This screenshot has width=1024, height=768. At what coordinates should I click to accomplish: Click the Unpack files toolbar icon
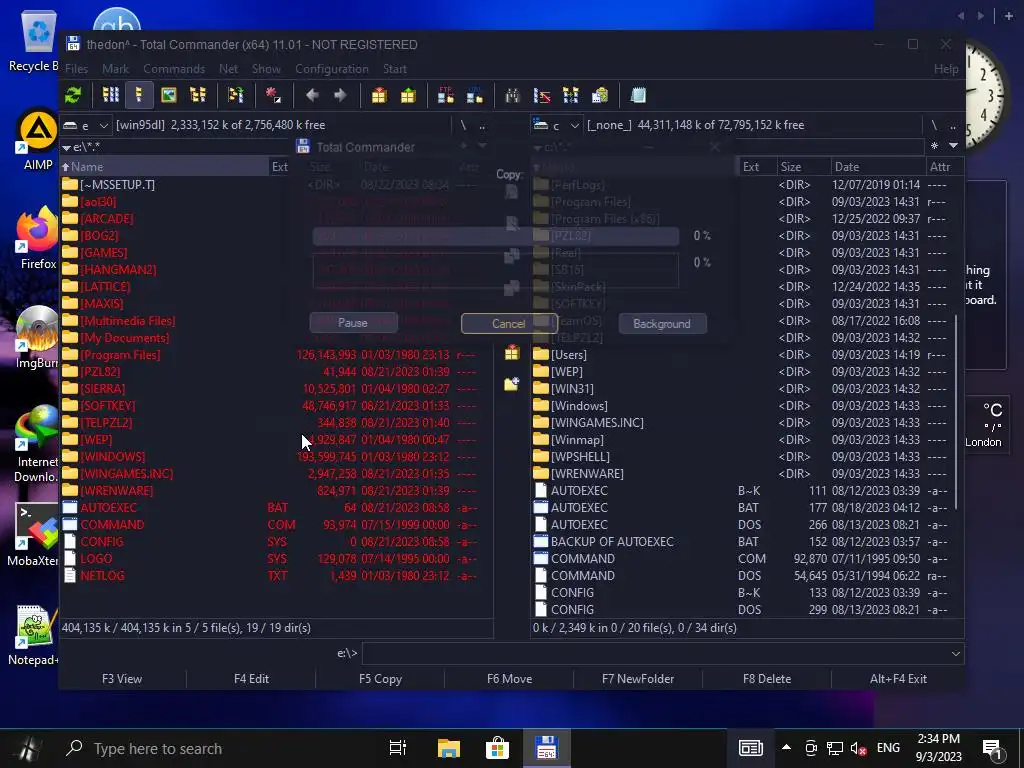pos(408,95)
